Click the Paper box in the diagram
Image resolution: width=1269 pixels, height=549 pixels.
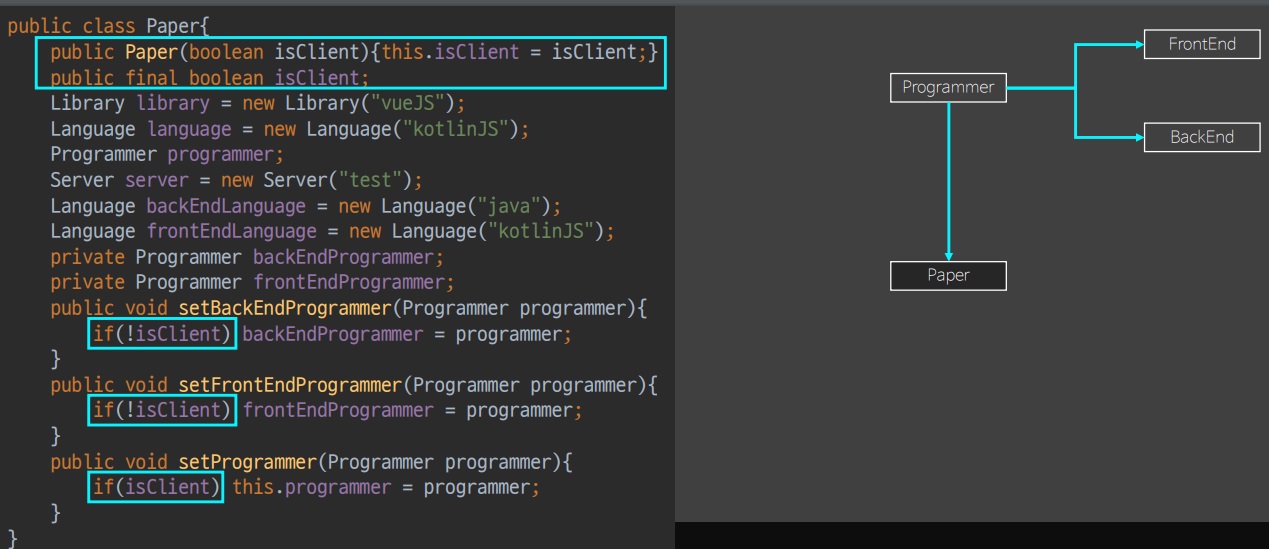coord(948,275)
